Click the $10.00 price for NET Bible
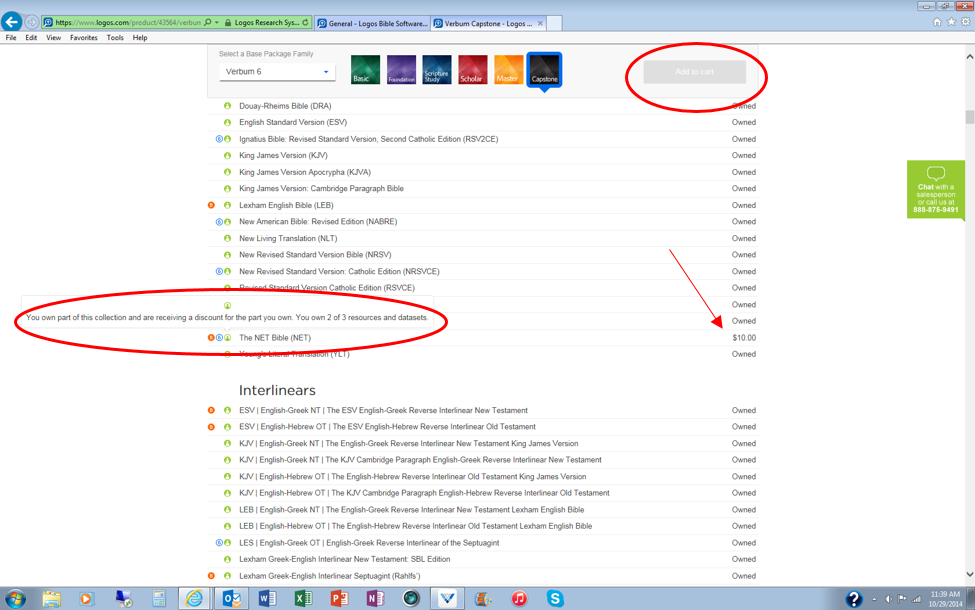The height and width of the screenshot is (610, 975). (x=744, y=338)
